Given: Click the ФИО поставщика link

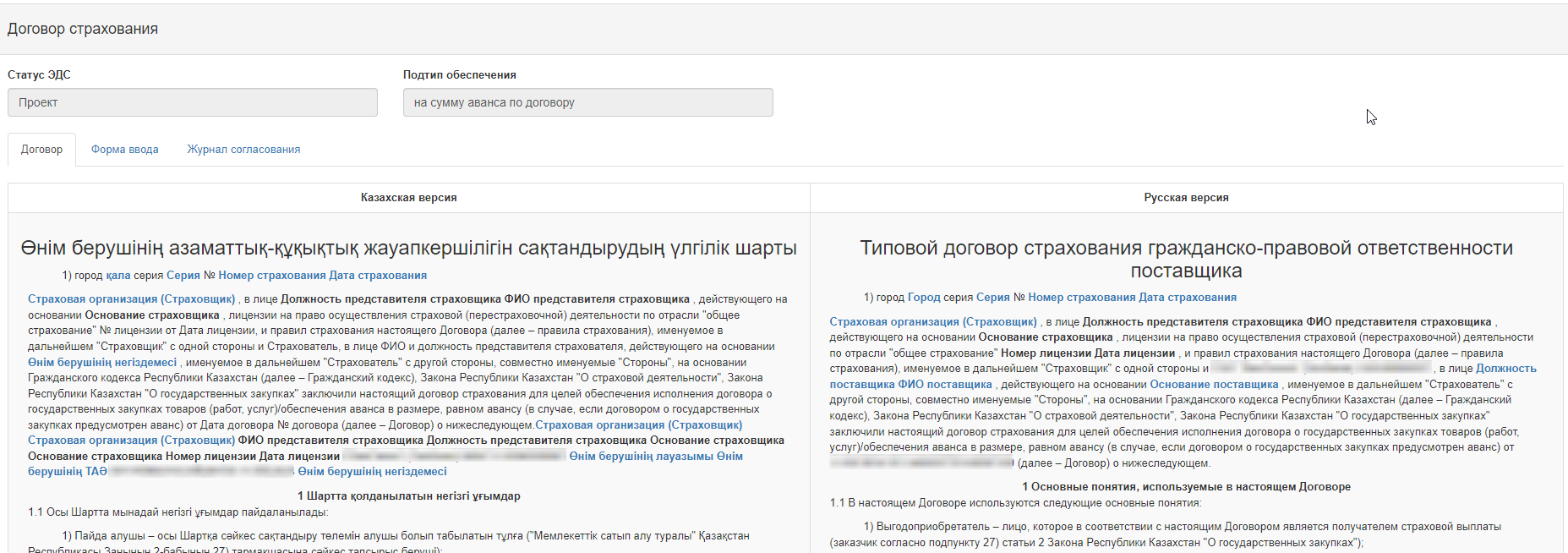Looking at the screenshot, I should coord(945,385).
